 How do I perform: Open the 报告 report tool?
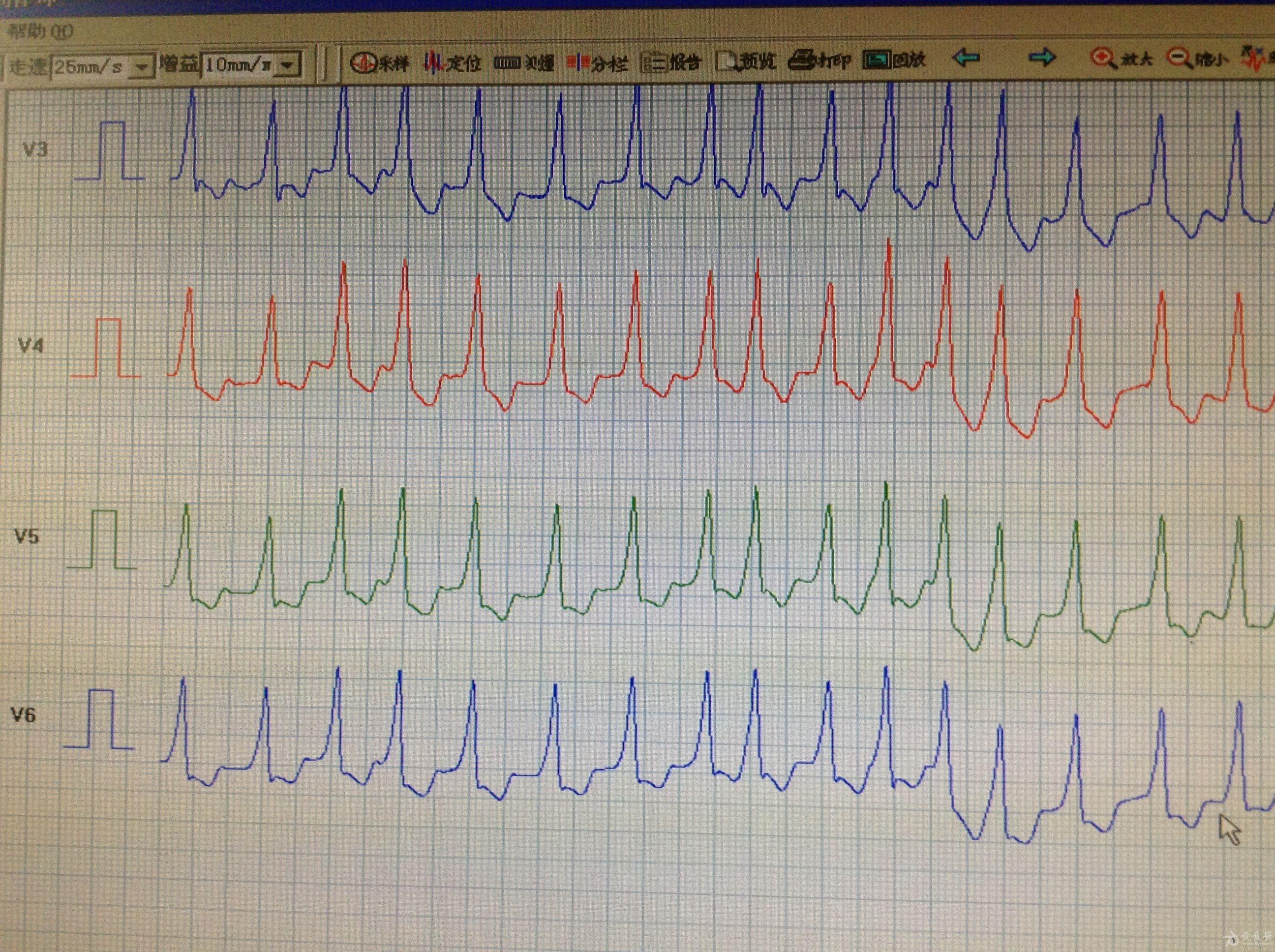click(671, 61)
